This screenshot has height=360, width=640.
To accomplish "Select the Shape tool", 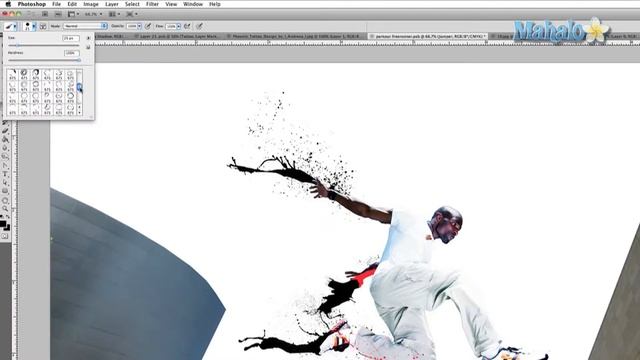I will click(x=5, y=190).
